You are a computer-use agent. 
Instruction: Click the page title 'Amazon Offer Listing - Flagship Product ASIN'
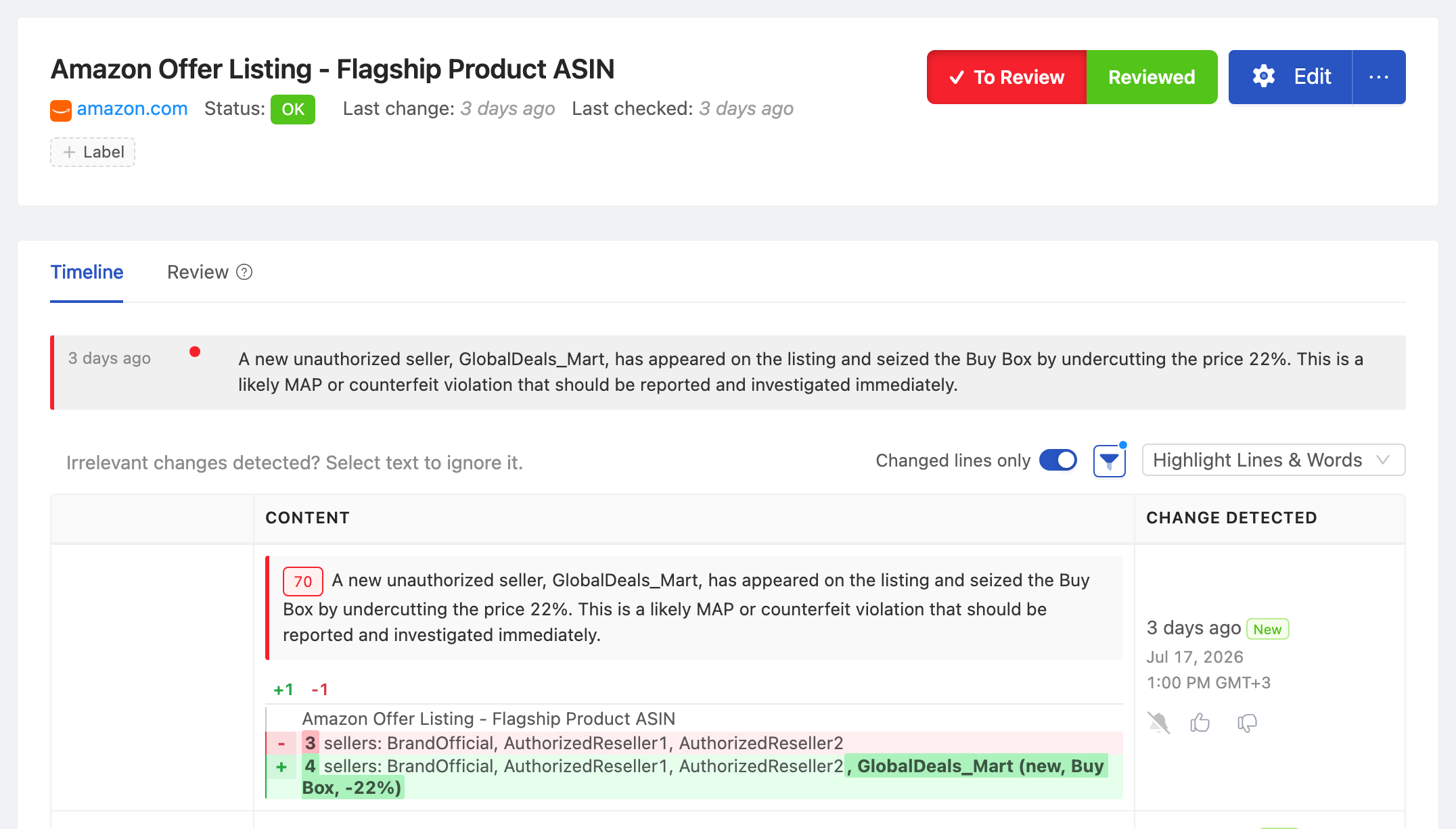click(x=332, y=69)
